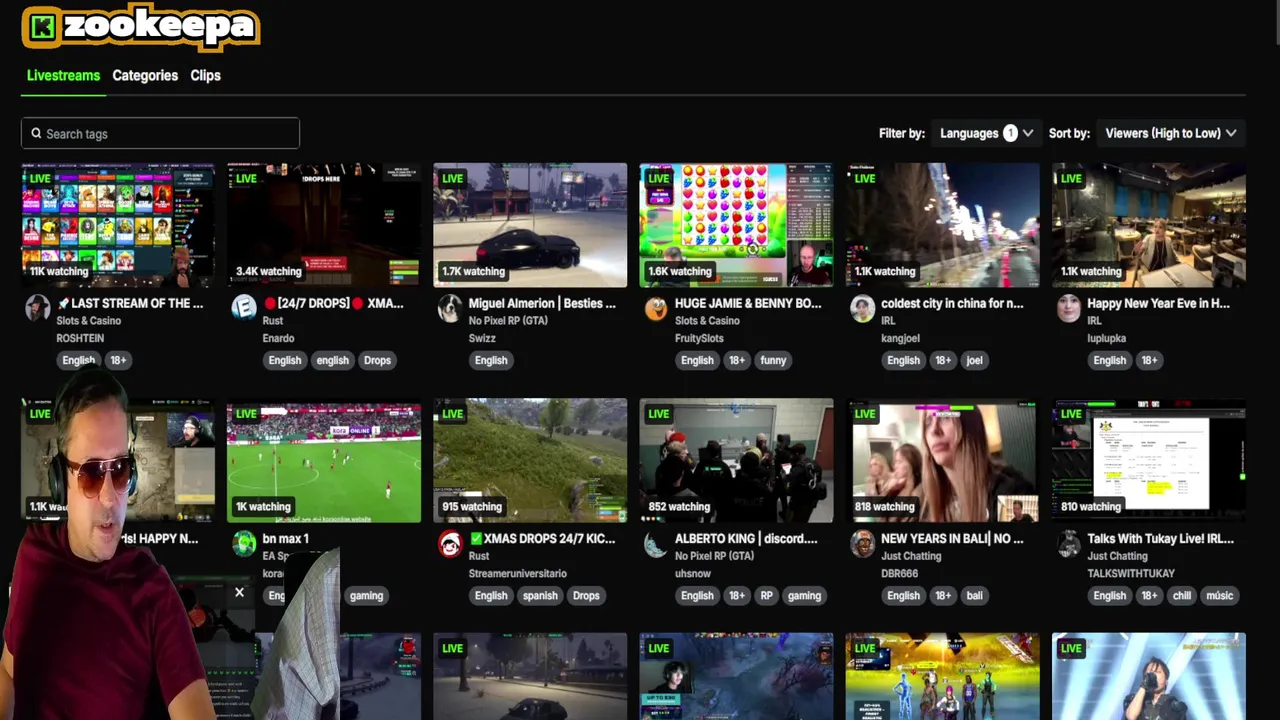Close the webcam overlay with X
This screenshot has height=720, width=1280.
pos(239,592)
